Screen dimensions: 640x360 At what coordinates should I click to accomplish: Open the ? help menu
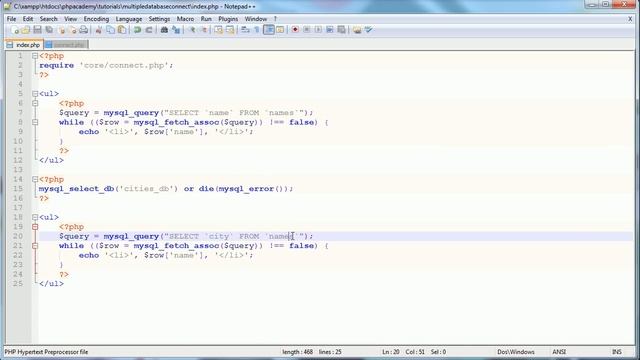click(276, 19)
